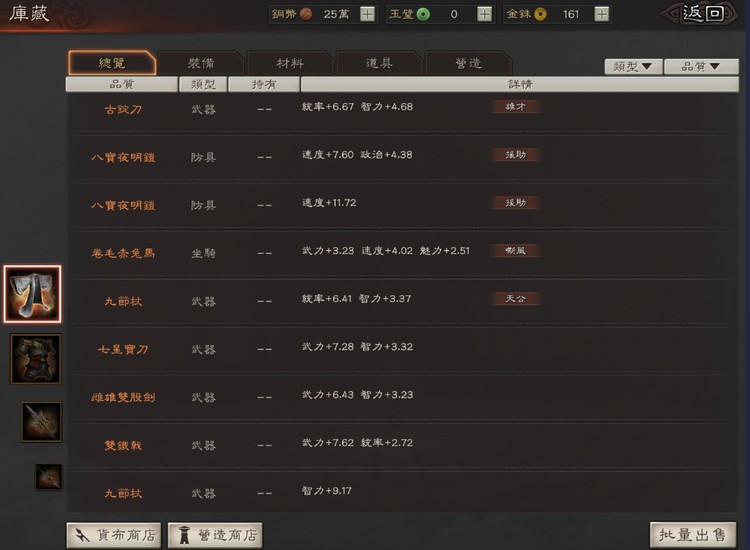Click the 嘶風 skill tag
Image resolution: width=750 pixels, height=550 pixels.
516,251
